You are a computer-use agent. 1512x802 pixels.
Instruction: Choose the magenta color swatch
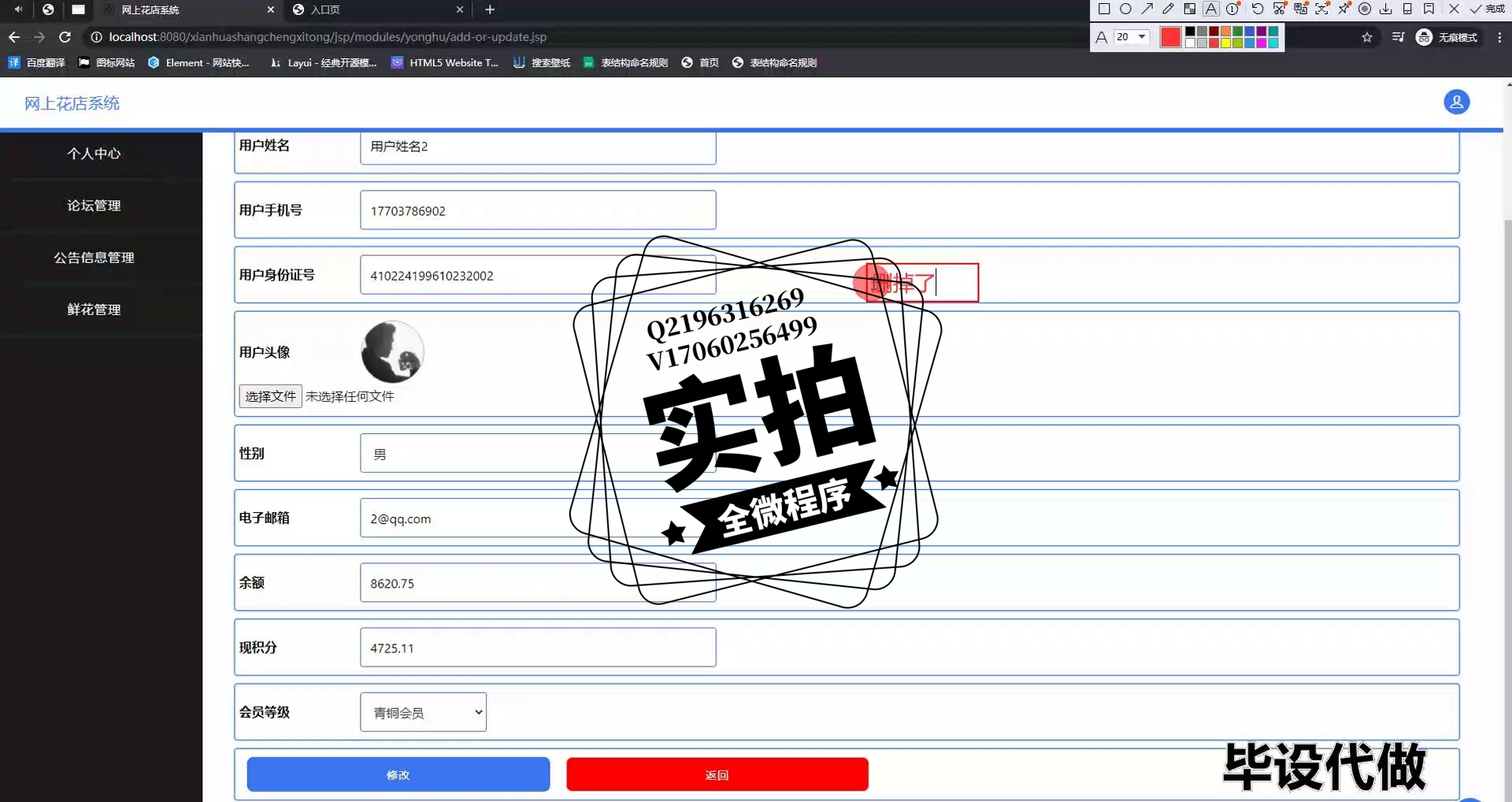[x=1261, y=43]
